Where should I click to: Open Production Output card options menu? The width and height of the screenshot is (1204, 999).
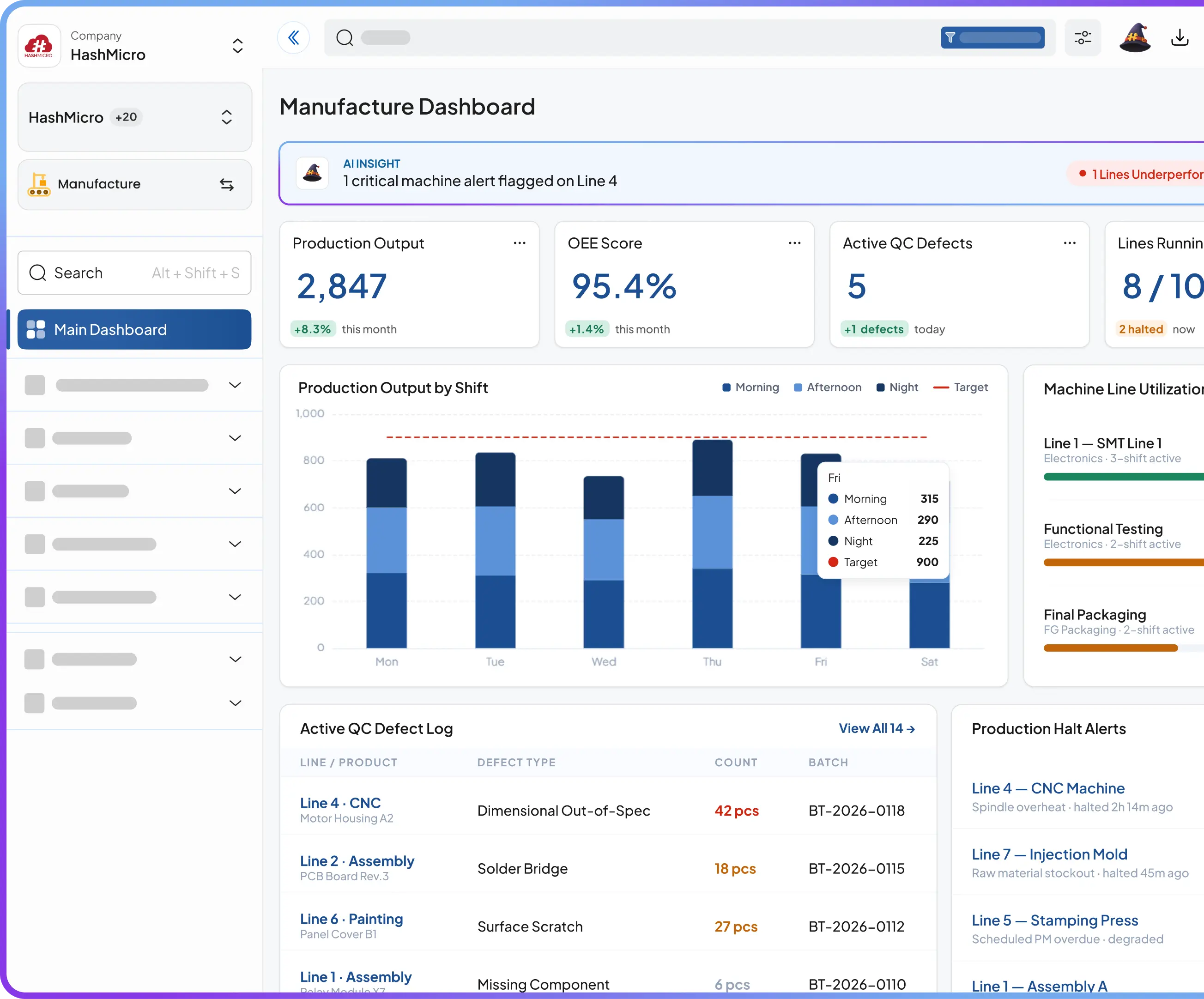520,243
